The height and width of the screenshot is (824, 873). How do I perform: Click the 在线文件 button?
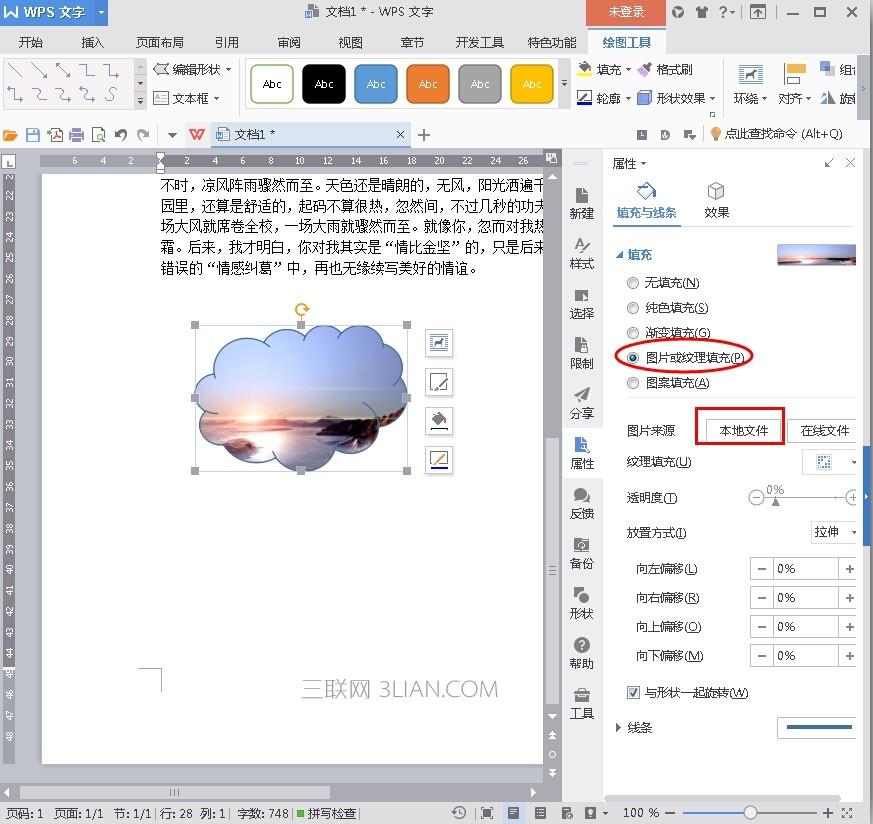point(824,430)
